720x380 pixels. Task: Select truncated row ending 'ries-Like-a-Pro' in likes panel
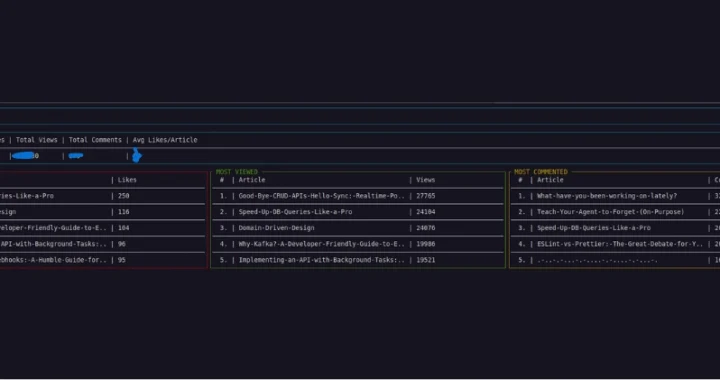pos(27,196)
